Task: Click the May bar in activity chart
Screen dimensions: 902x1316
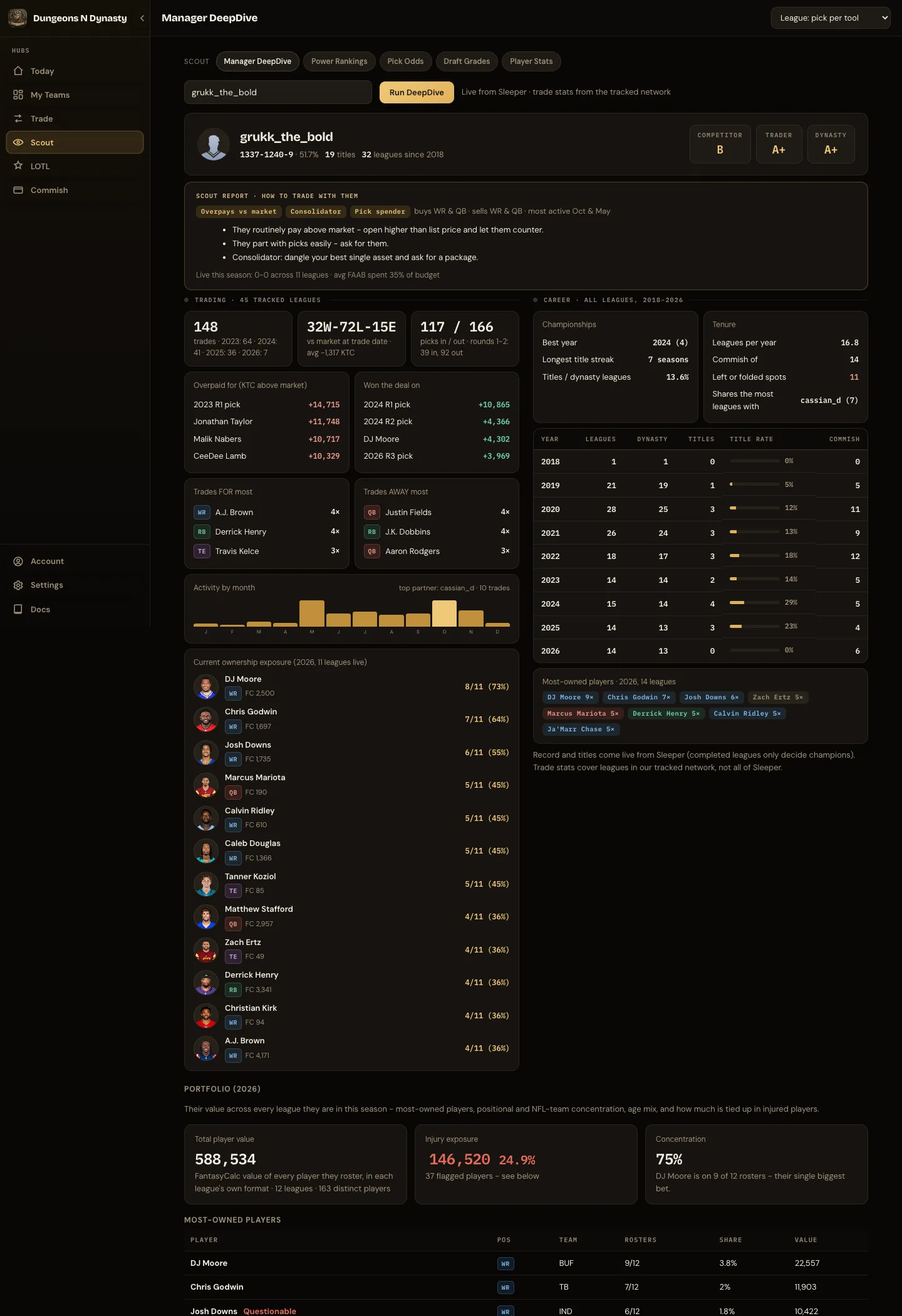Action: pos(312,614)
